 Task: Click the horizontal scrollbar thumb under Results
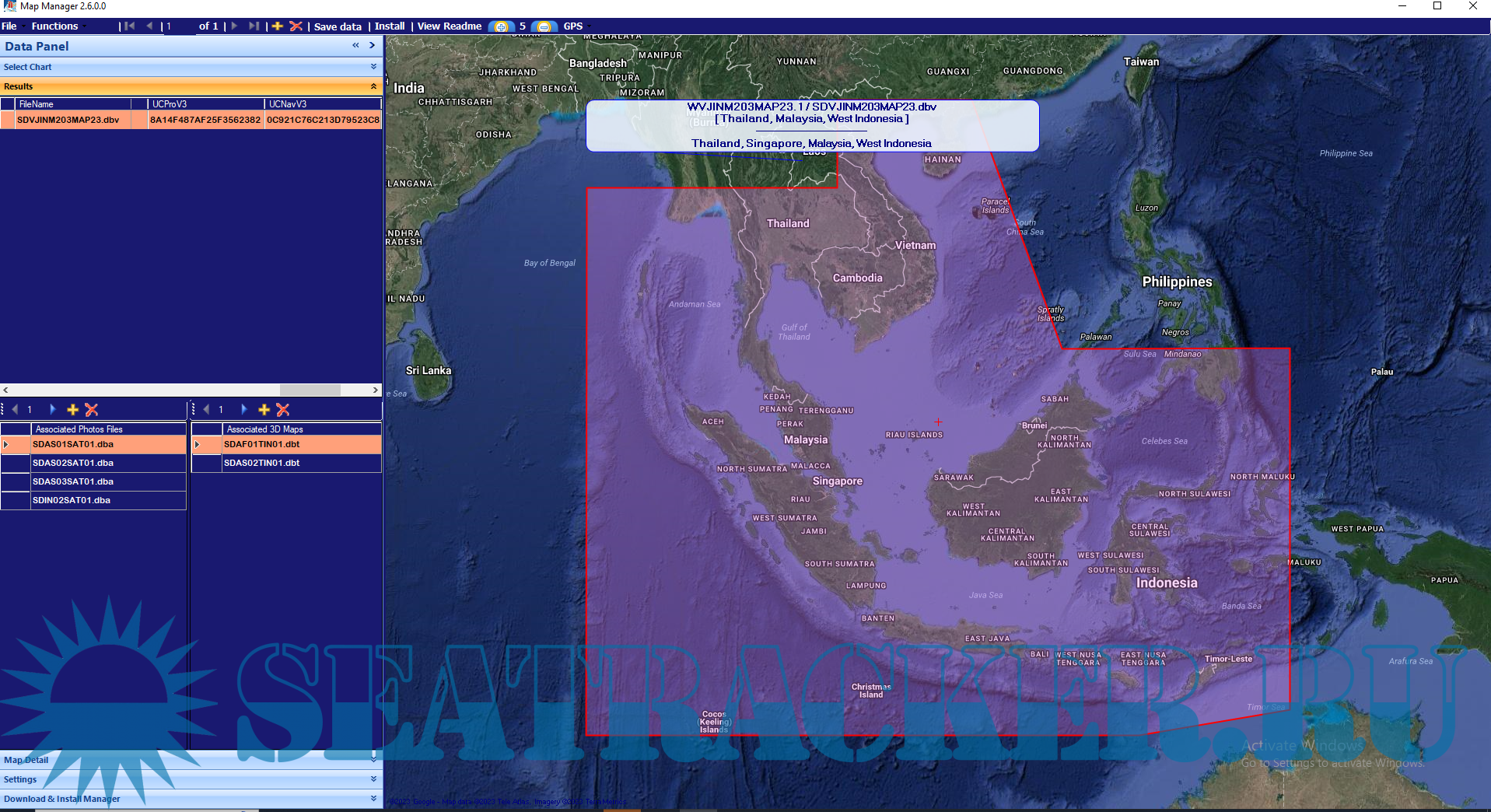pos(310,390)
